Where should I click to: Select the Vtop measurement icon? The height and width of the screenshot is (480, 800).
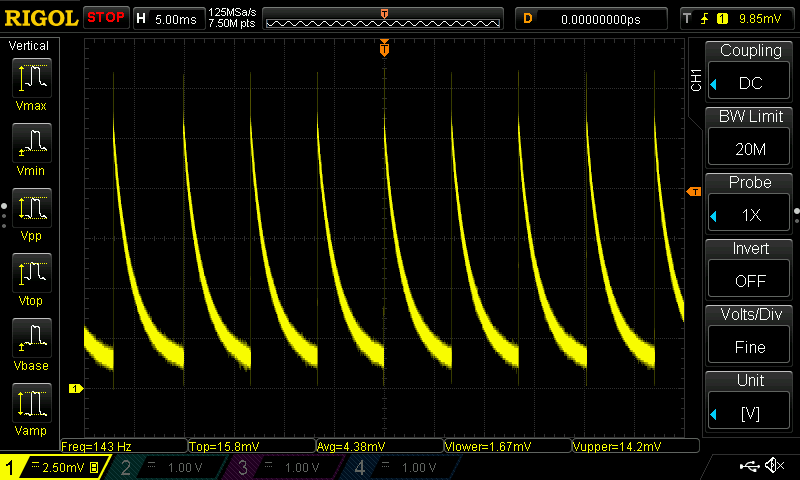[31, 273]
